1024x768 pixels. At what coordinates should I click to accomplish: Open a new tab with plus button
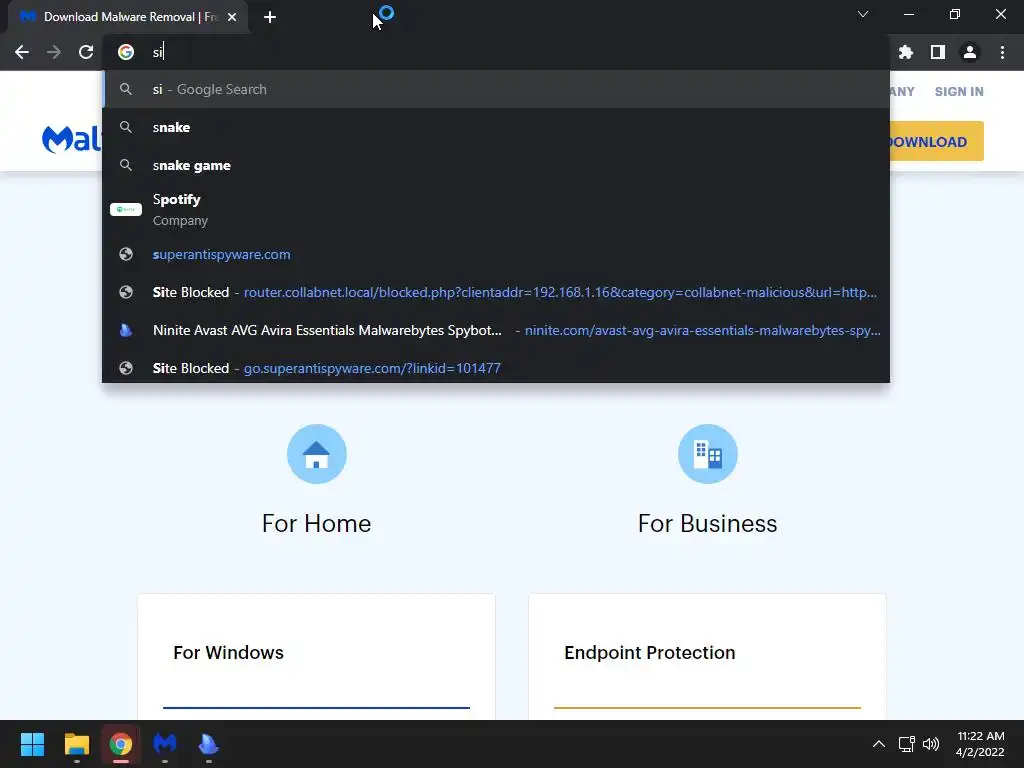(270, 17)
